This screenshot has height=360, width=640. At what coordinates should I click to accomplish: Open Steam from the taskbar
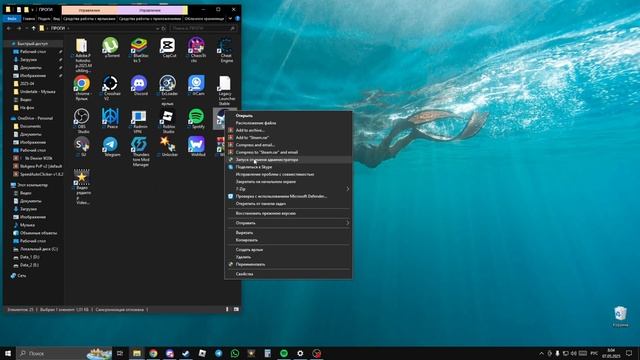186,353
